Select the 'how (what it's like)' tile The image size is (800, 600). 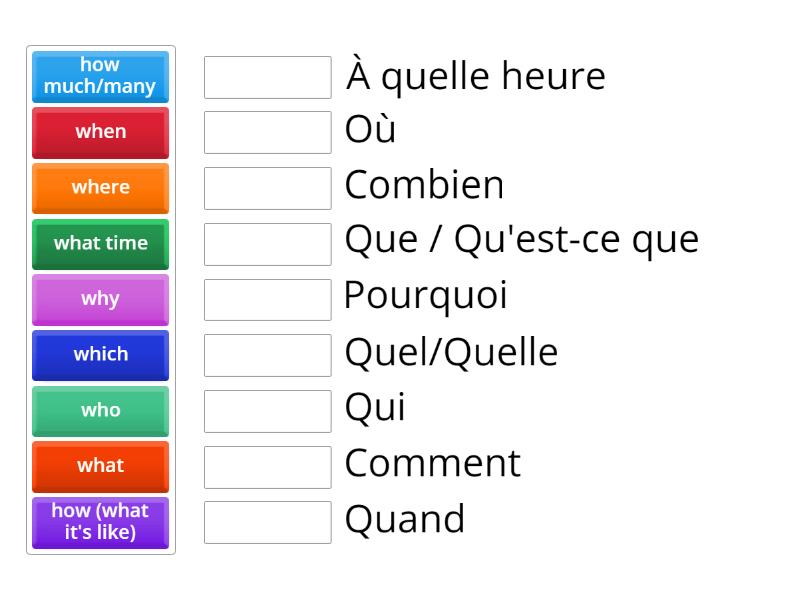tap(100, 522)
